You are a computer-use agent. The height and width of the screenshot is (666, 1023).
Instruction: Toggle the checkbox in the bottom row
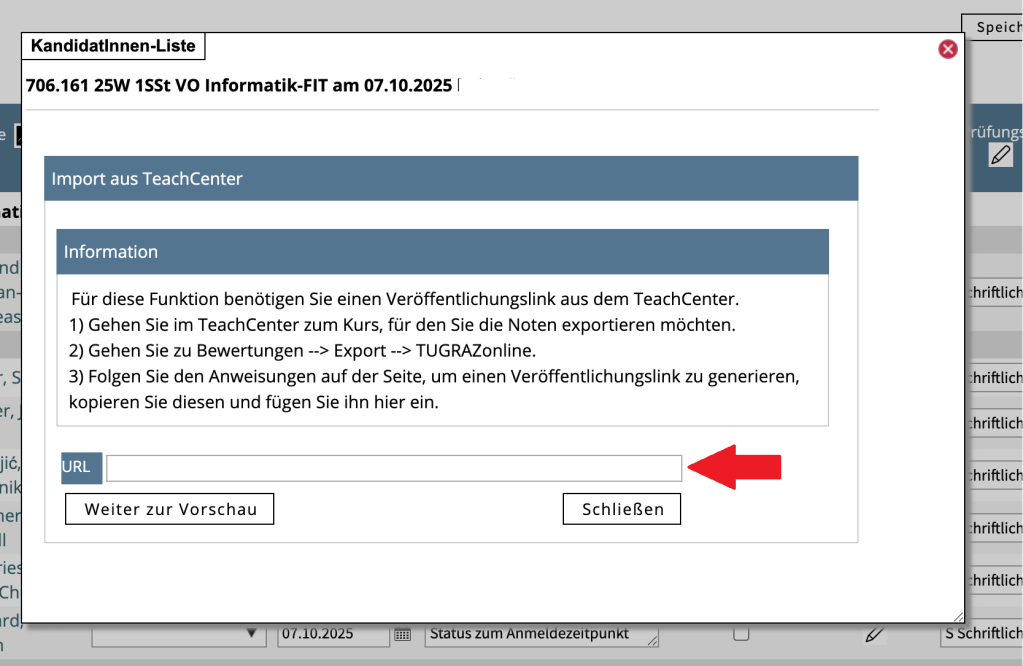coord(741,634)
